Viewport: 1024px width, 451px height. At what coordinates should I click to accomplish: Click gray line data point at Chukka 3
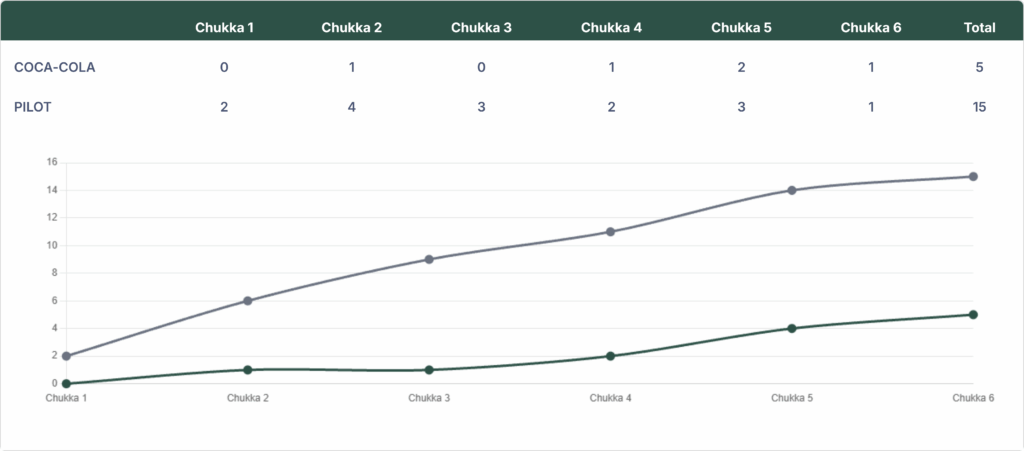[429, 259]
